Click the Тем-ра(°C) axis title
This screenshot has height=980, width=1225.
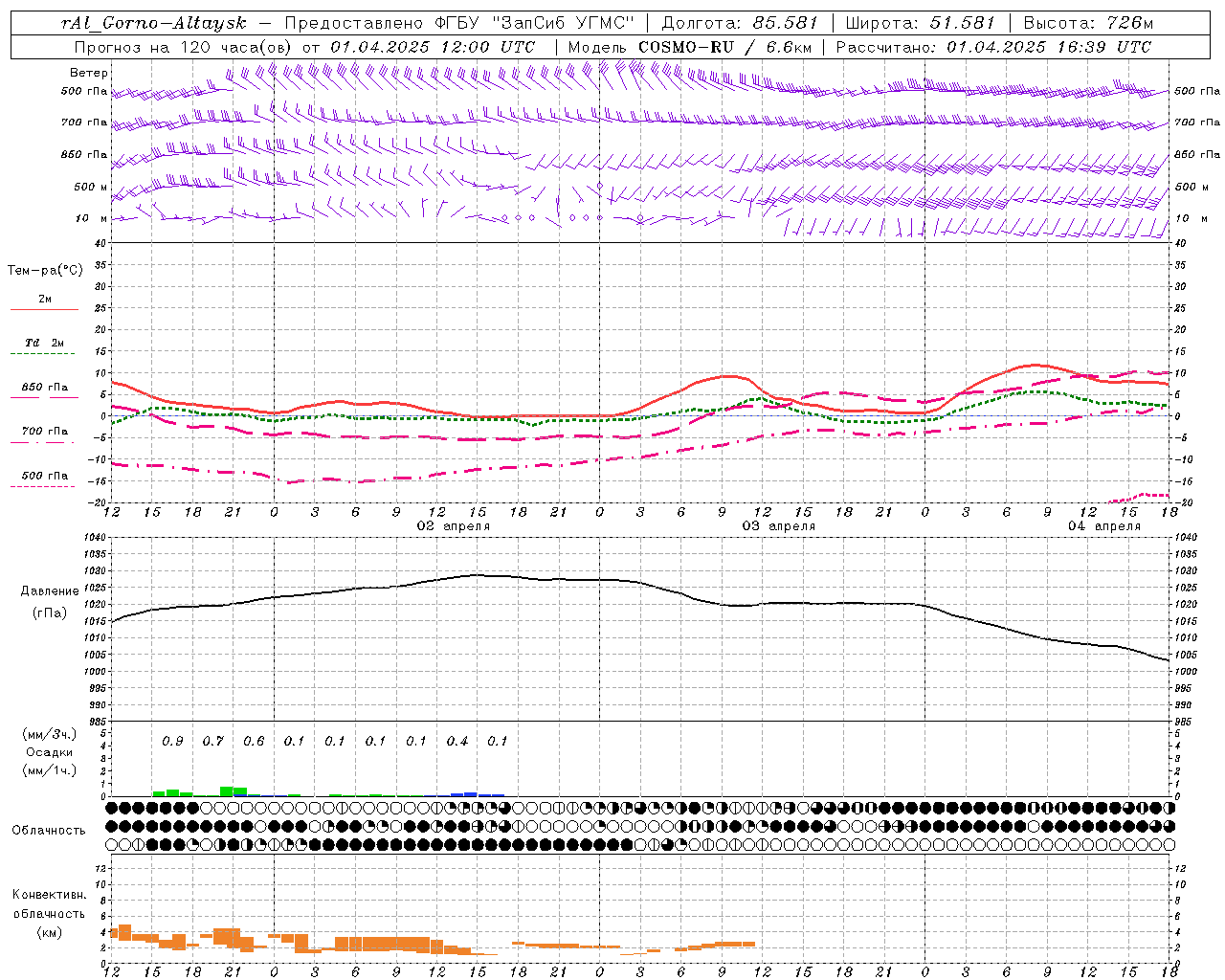pos(45,270)
